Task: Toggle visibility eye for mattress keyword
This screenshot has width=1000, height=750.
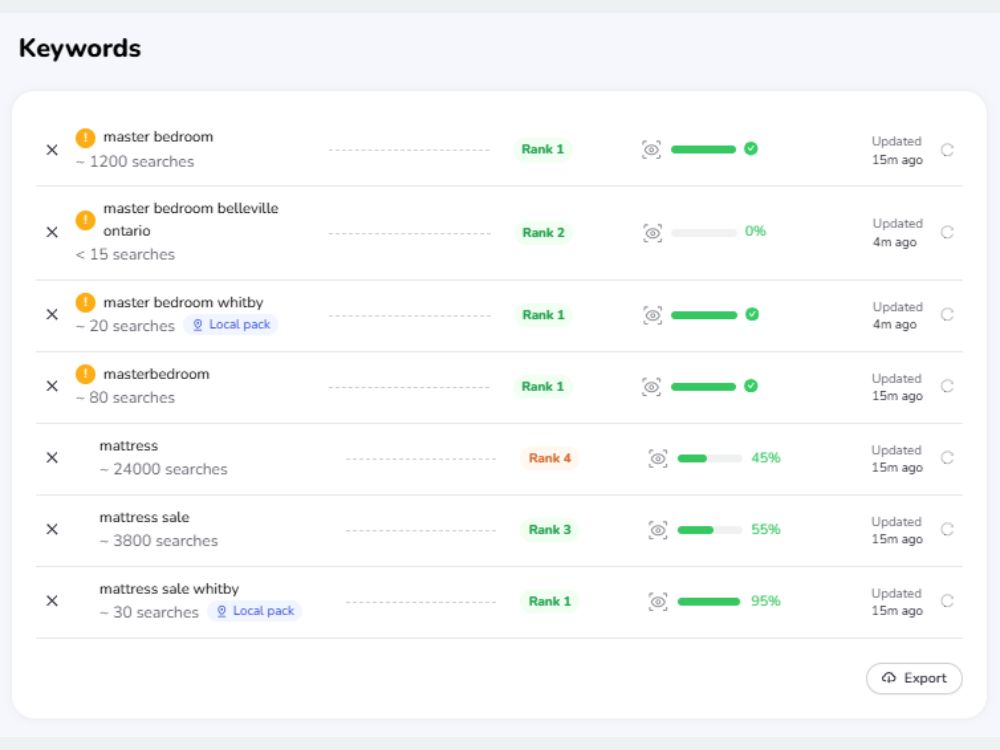Action: coord(658,458)
